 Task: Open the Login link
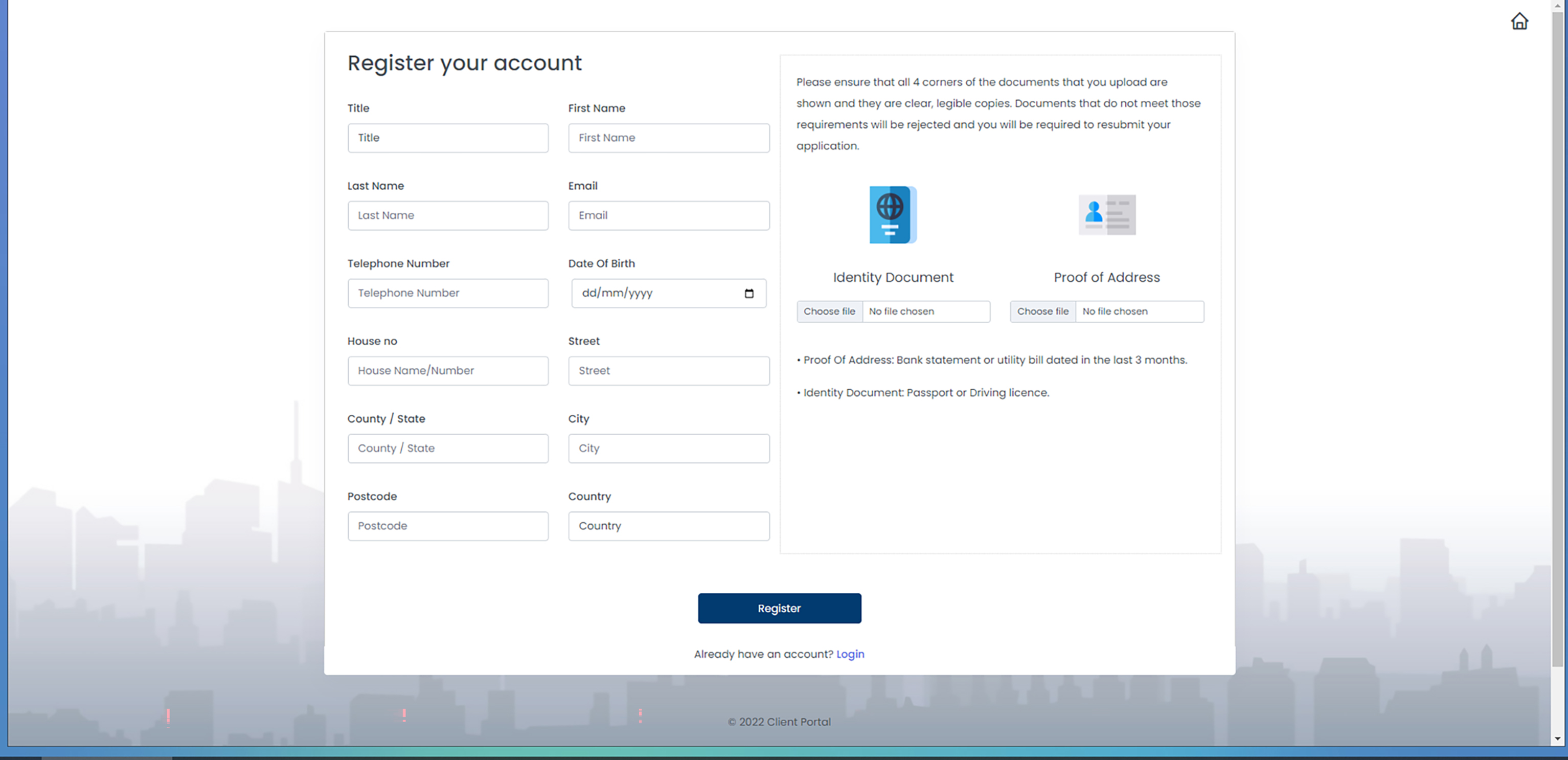coord(850,654)
